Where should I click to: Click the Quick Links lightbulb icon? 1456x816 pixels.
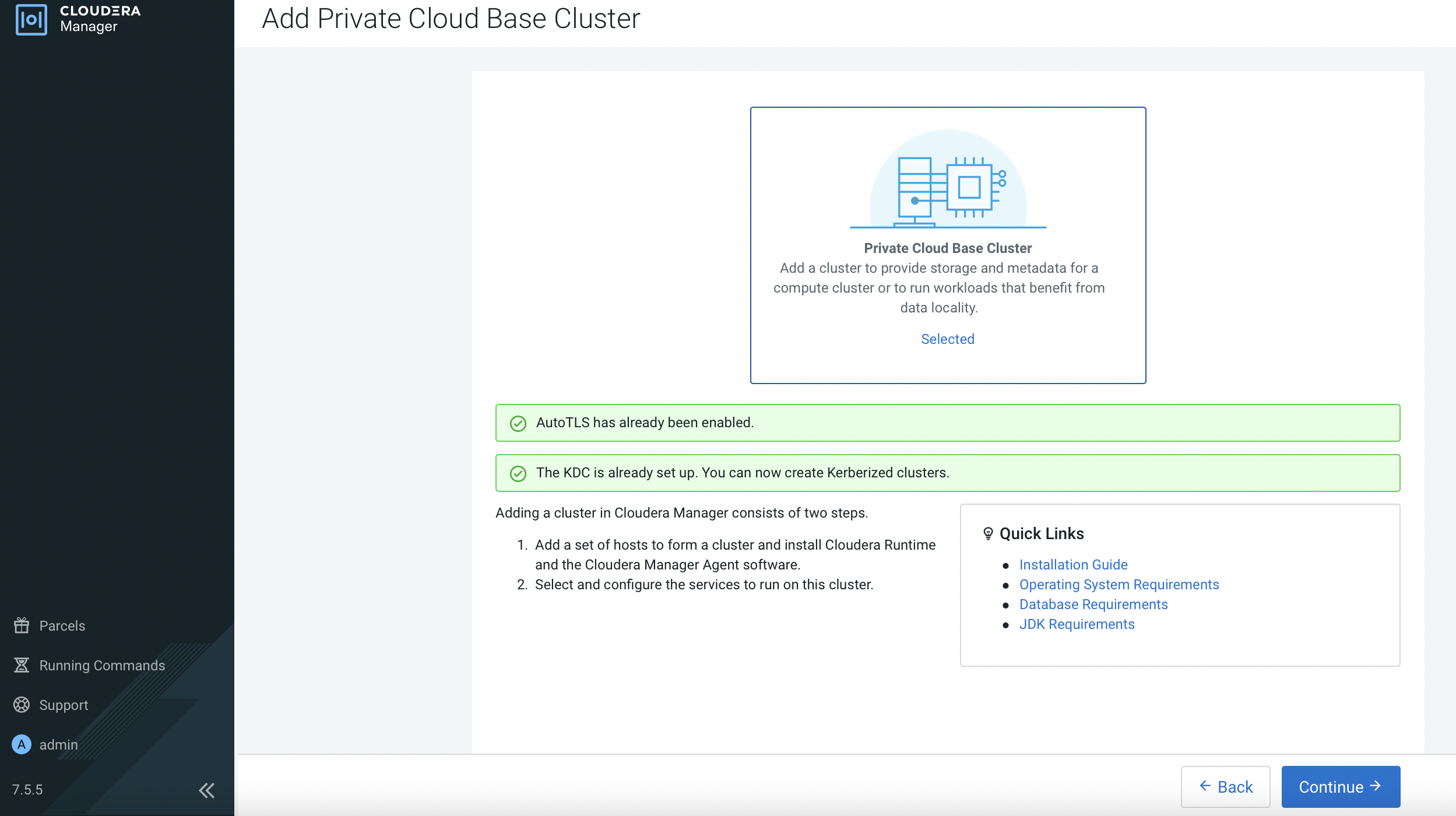point(988,533)
